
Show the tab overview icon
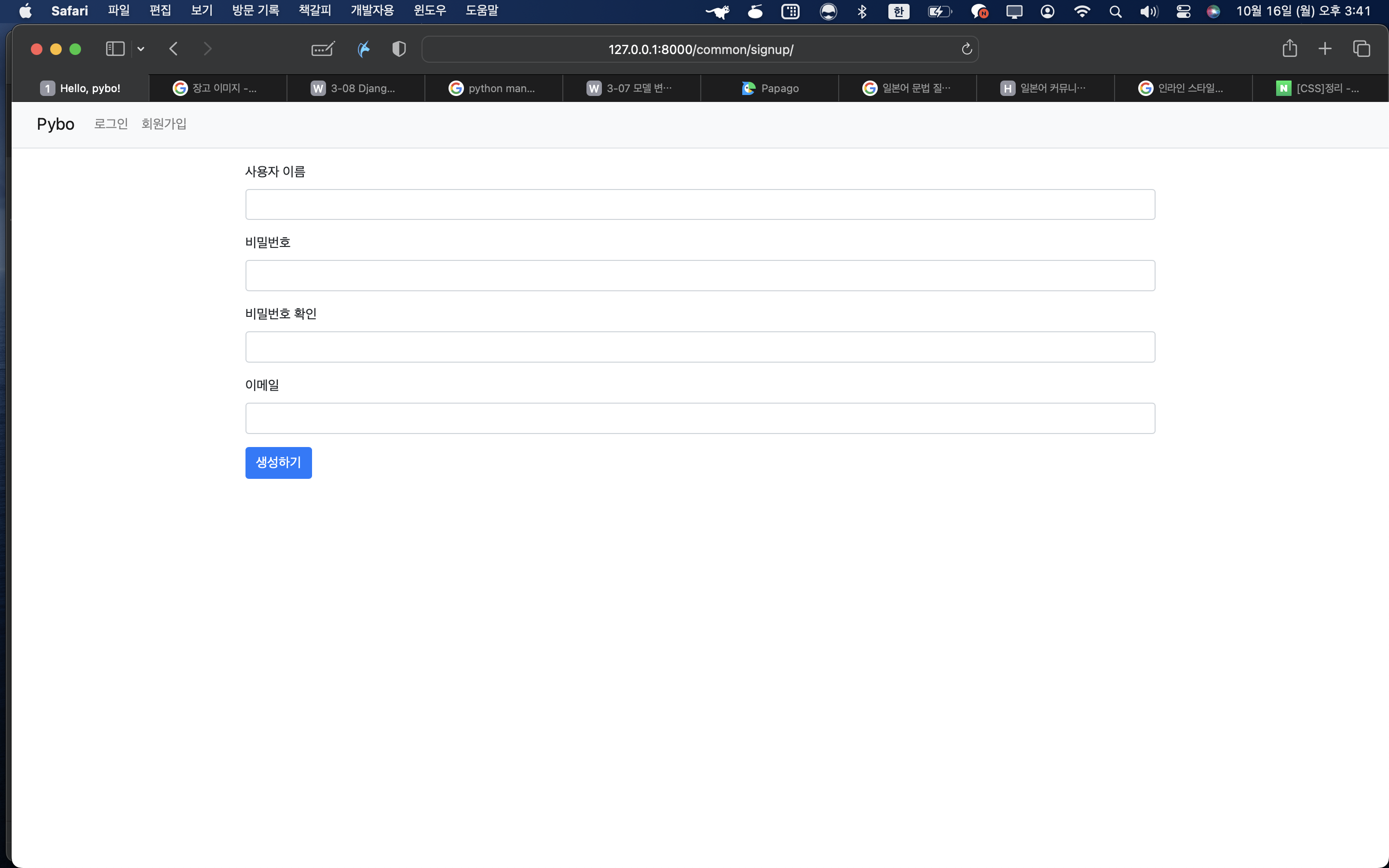click(1361, 49)
